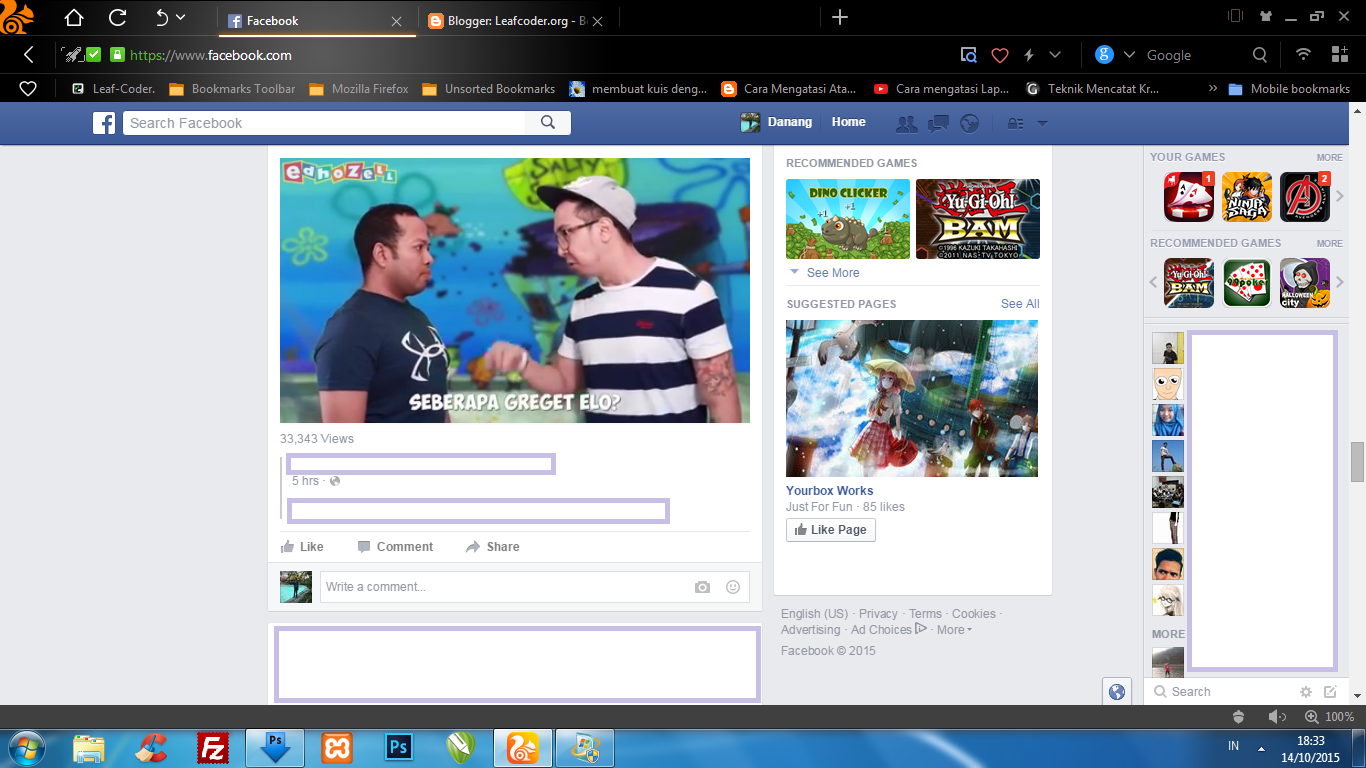This screenshot has width=1366, height=768.
Task: Play the Seberapa Greget Elo video
Action: 515,290
